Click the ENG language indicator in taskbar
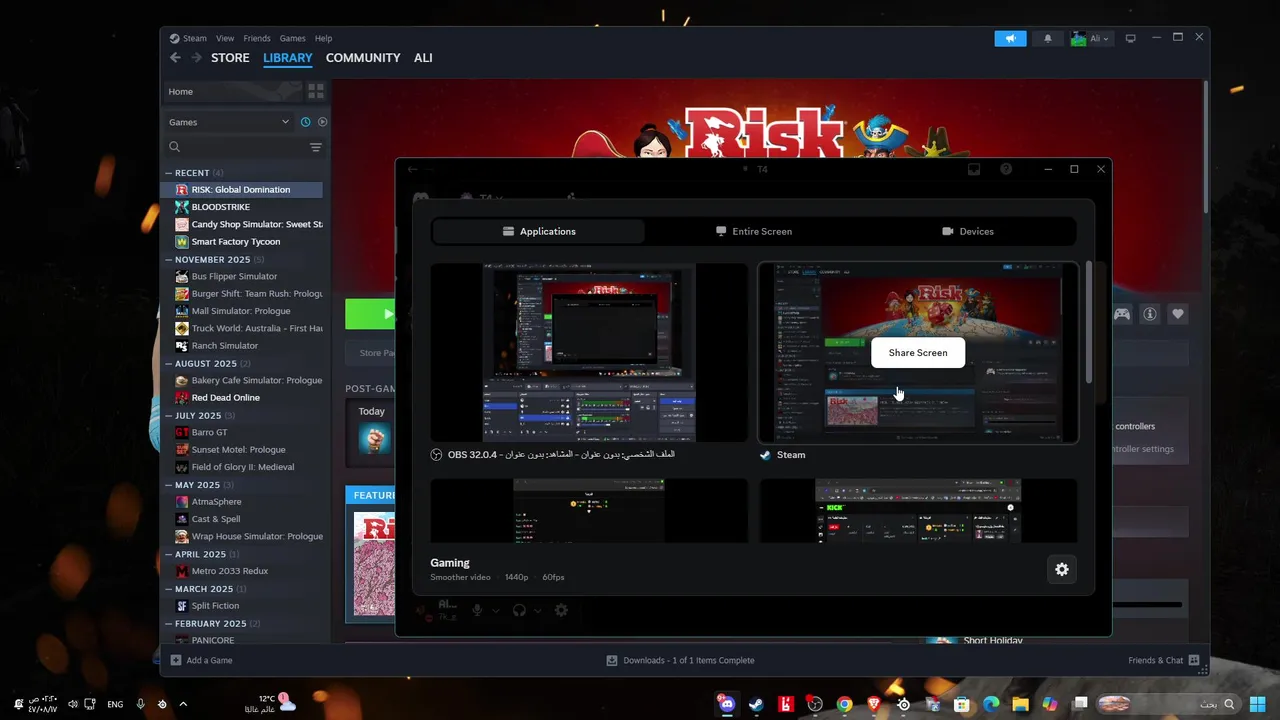The width and height of the screenshot is (1280, 720). click(x=115, y=704)
